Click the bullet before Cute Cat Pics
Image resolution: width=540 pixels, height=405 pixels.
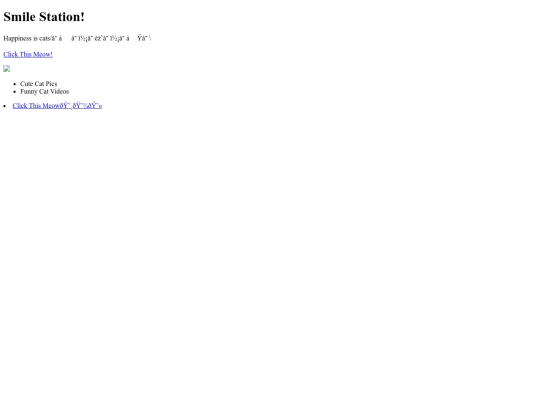14,84
